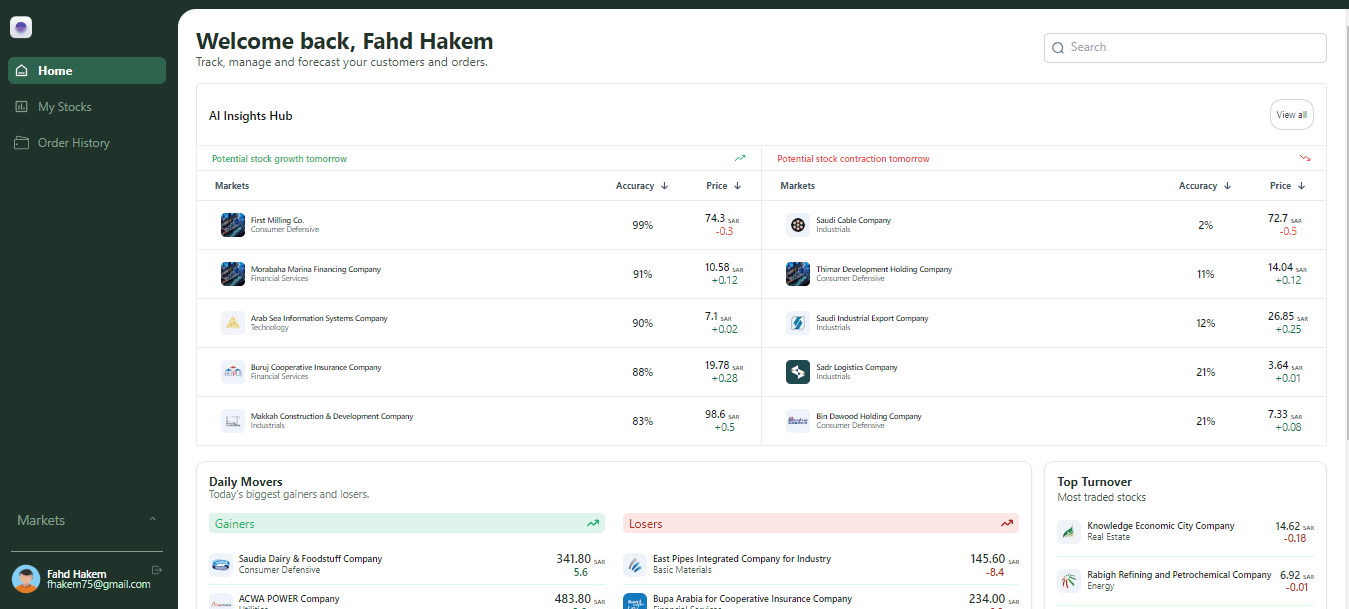
Task: Click the search magnifier icon
Action: (1058, 48)
